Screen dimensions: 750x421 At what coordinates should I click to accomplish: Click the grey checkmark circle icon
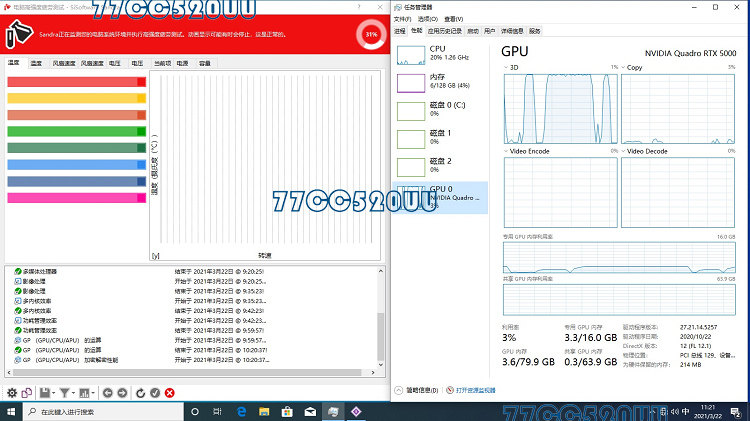tap(155, 393)
